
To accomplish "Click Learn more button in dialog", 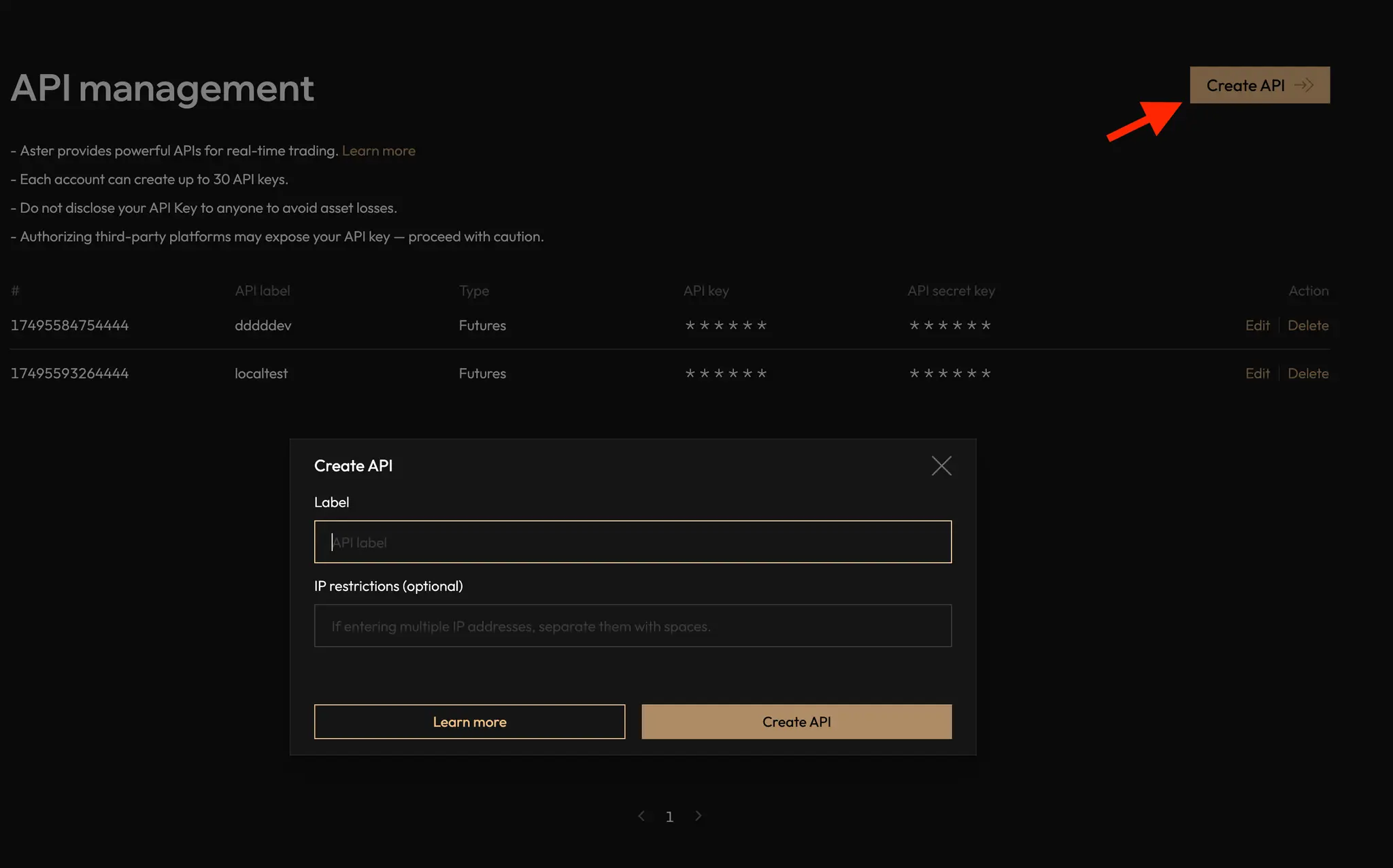I will click(x=469, y=722).
